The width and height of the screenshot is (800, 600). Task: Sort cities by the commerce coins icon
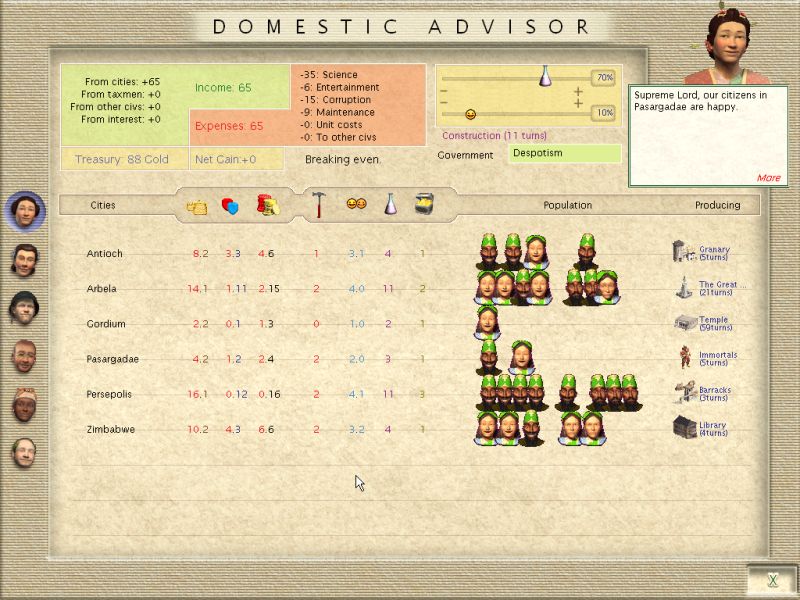tap(268, 205)
